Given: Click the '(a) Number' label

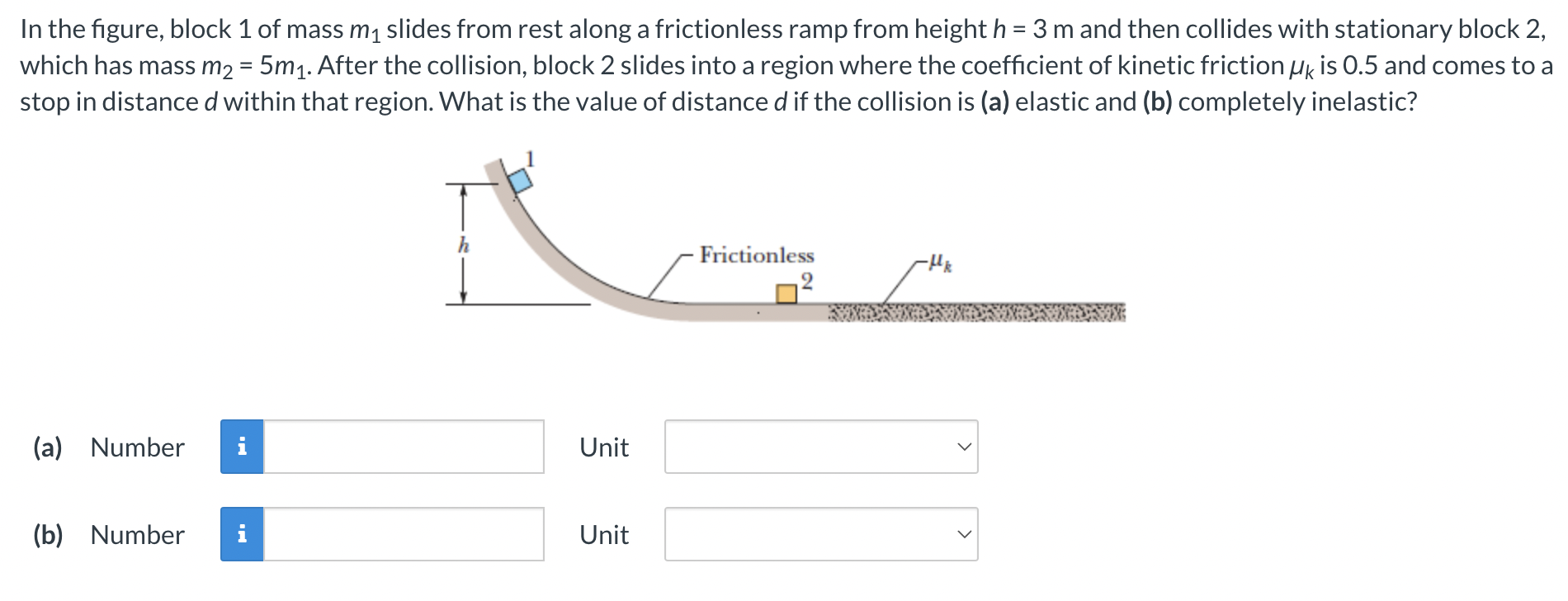Looking at the screenshot, I should click(109, 447).
